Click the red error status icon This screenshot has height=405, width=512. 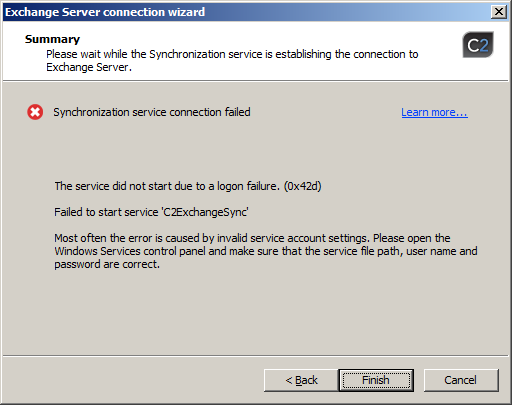coord(35,112)
